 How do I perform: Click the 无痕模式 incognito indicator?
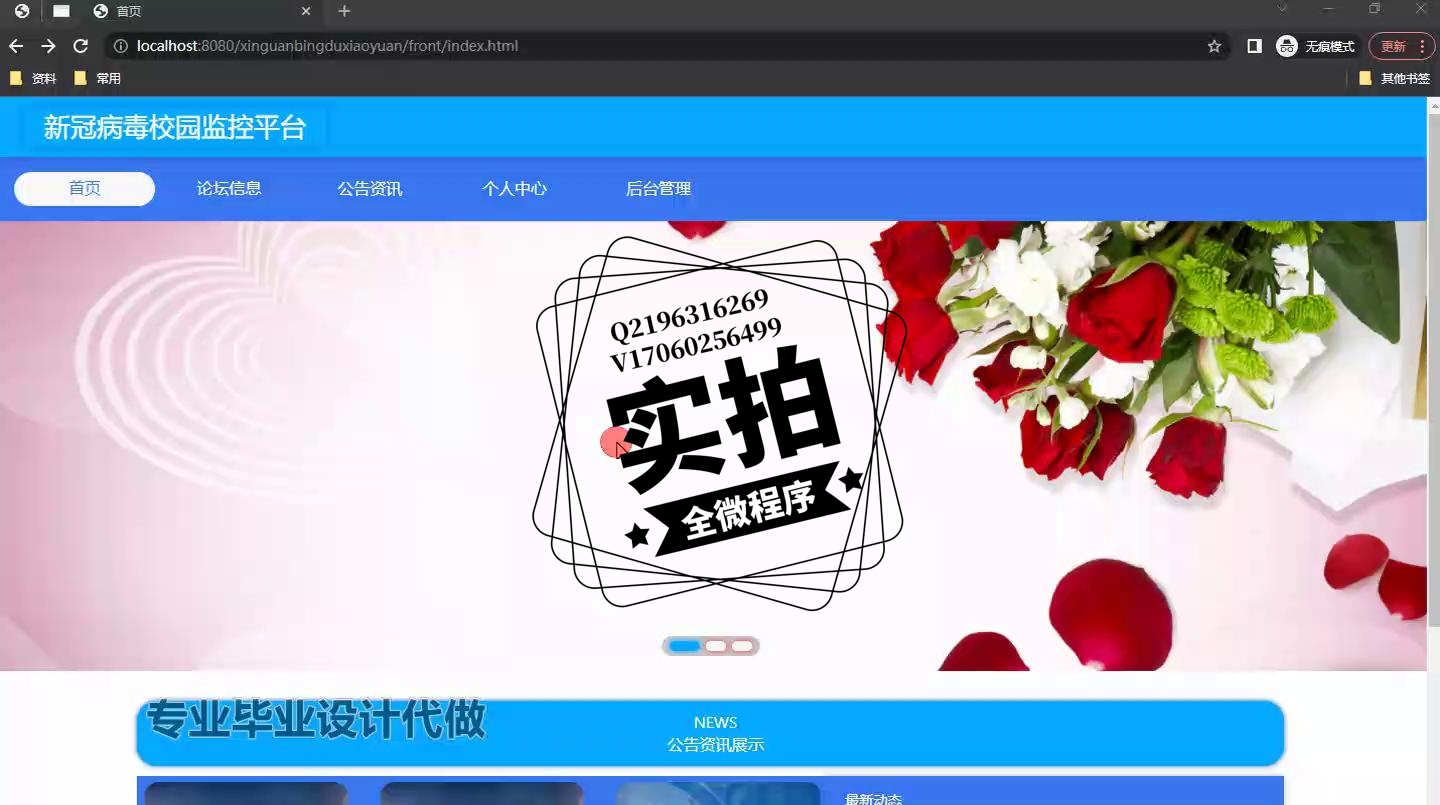coord(1316,46)
